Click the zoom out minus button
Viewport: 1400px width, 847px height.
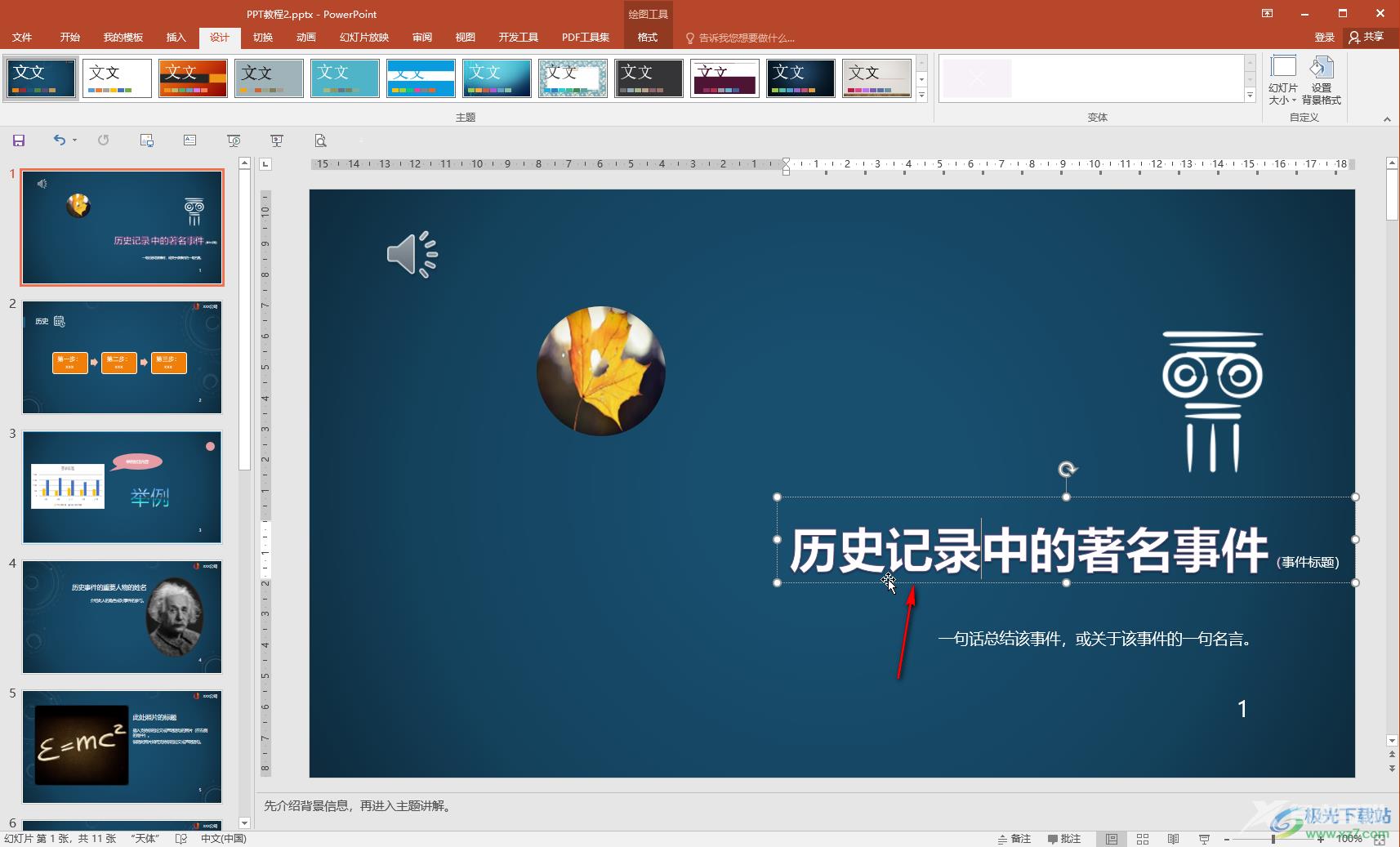[1227, 839]
